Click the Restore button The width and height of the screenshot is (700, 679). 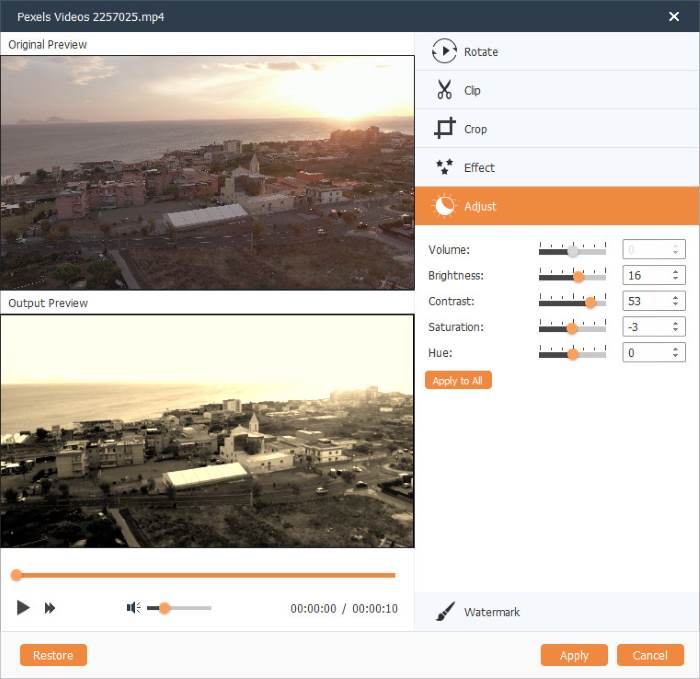coord(53,655)
